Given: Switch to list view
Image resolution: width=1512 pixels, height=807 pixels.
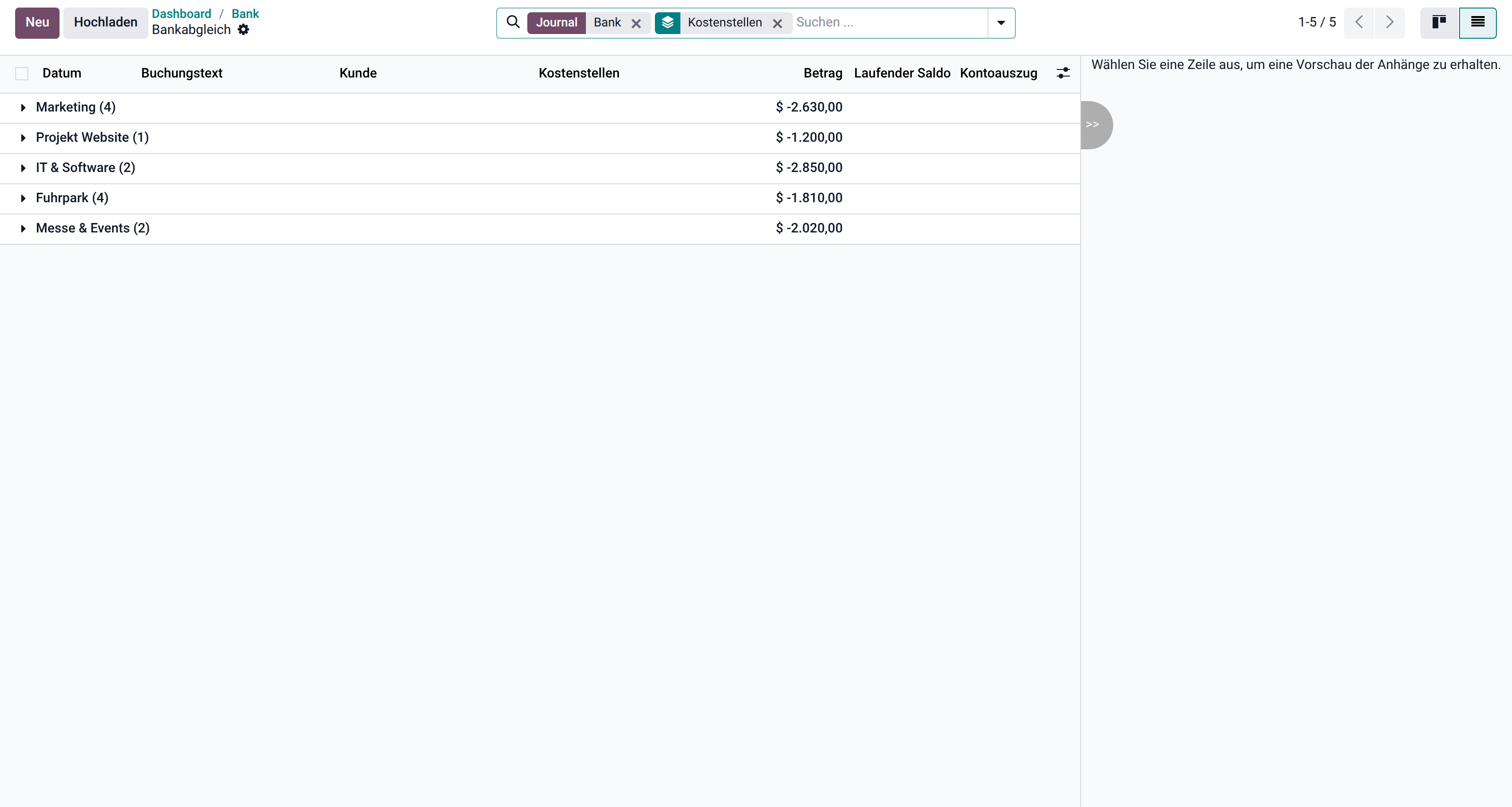Looking at the screenshot, I should tap(1478, 22).
